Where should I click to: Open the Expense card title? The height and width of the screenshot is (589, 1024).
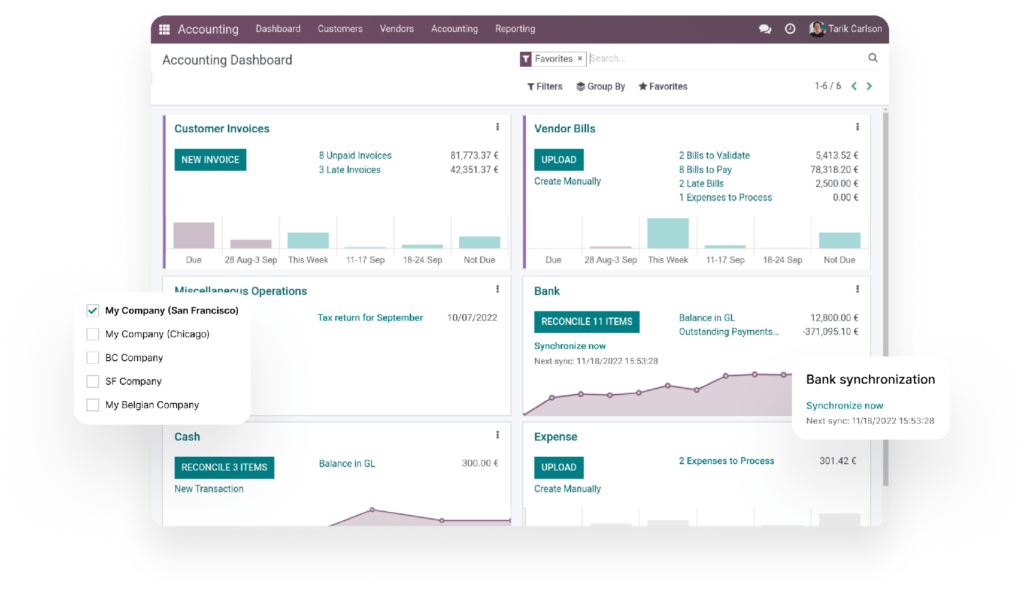pyautogui.click(x=556, y=437)
